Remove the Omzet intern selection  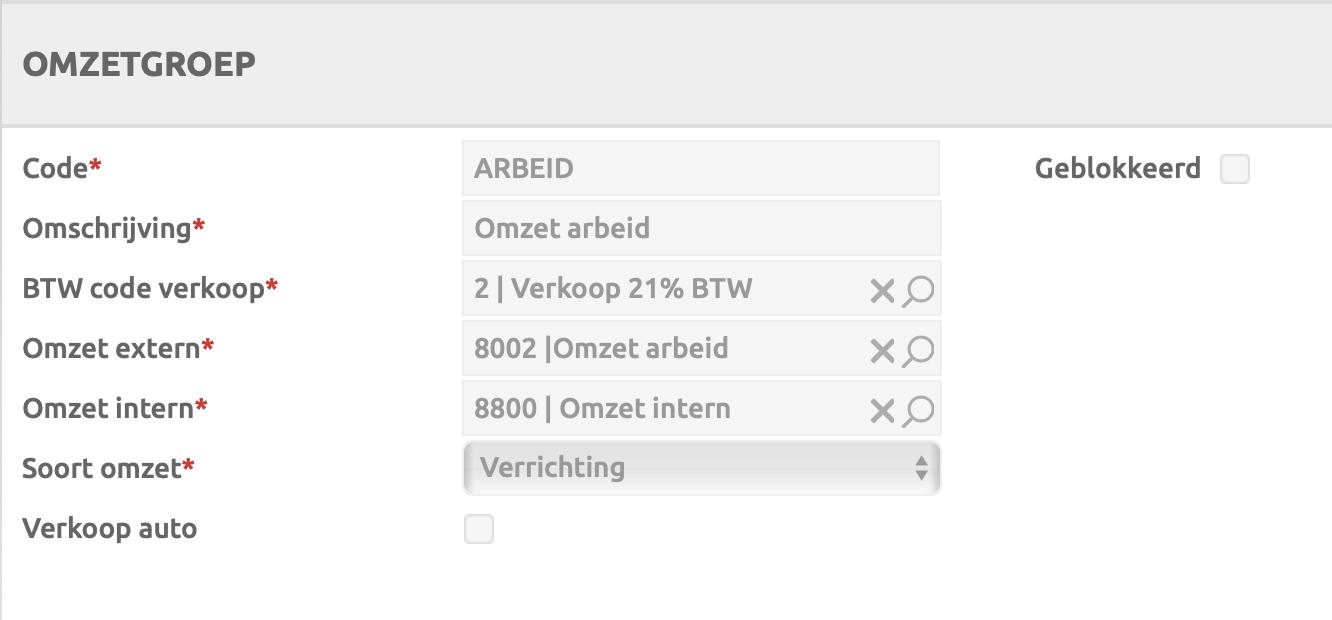pos(881,411)
